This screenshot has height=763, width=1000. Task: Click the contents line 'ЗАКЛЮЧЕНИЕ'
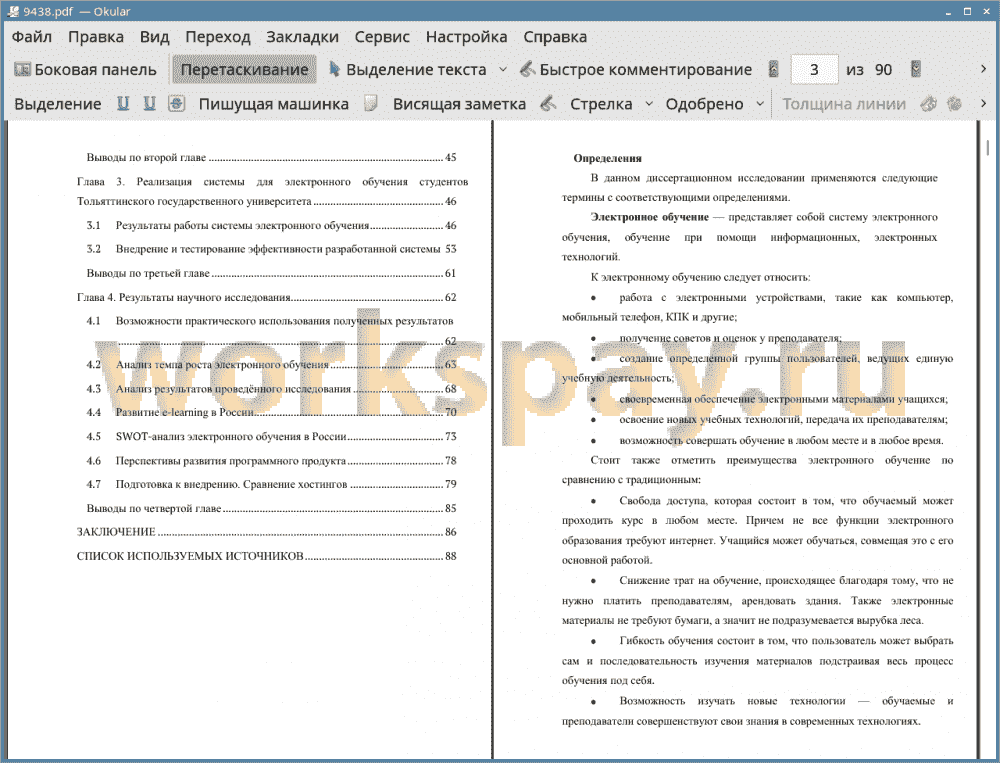267,532
